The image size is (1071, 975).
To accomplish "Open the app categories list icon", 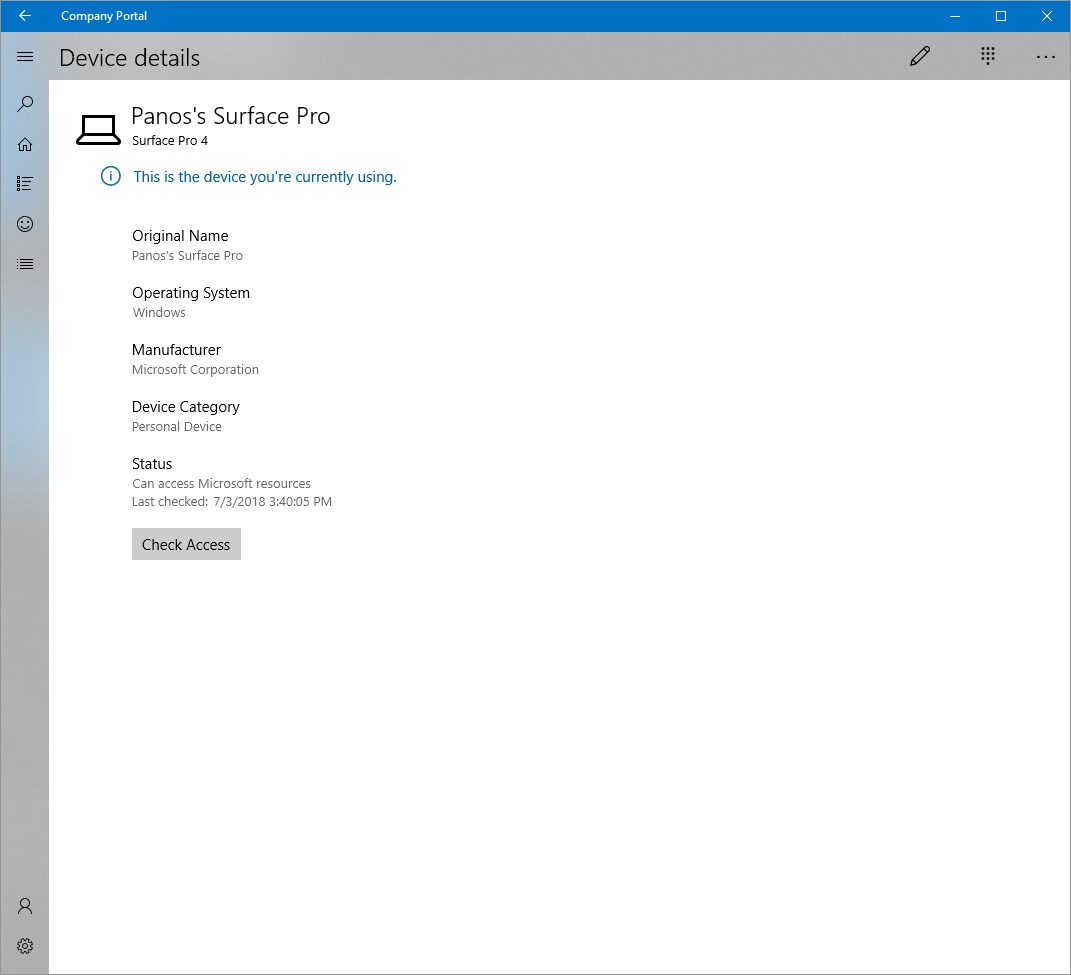I will tap(25, 183).
